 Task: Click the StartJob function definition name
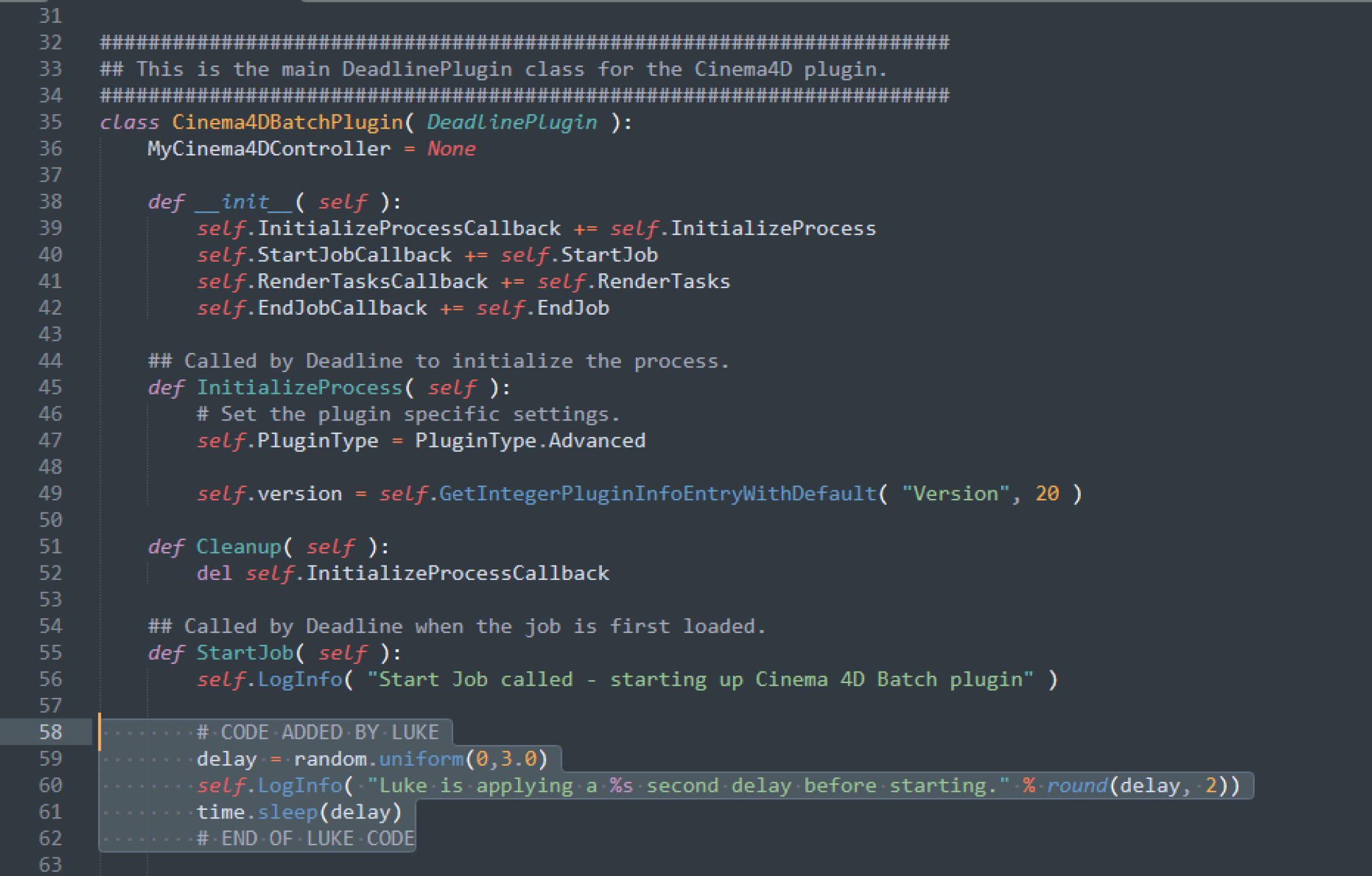point(245,653)
